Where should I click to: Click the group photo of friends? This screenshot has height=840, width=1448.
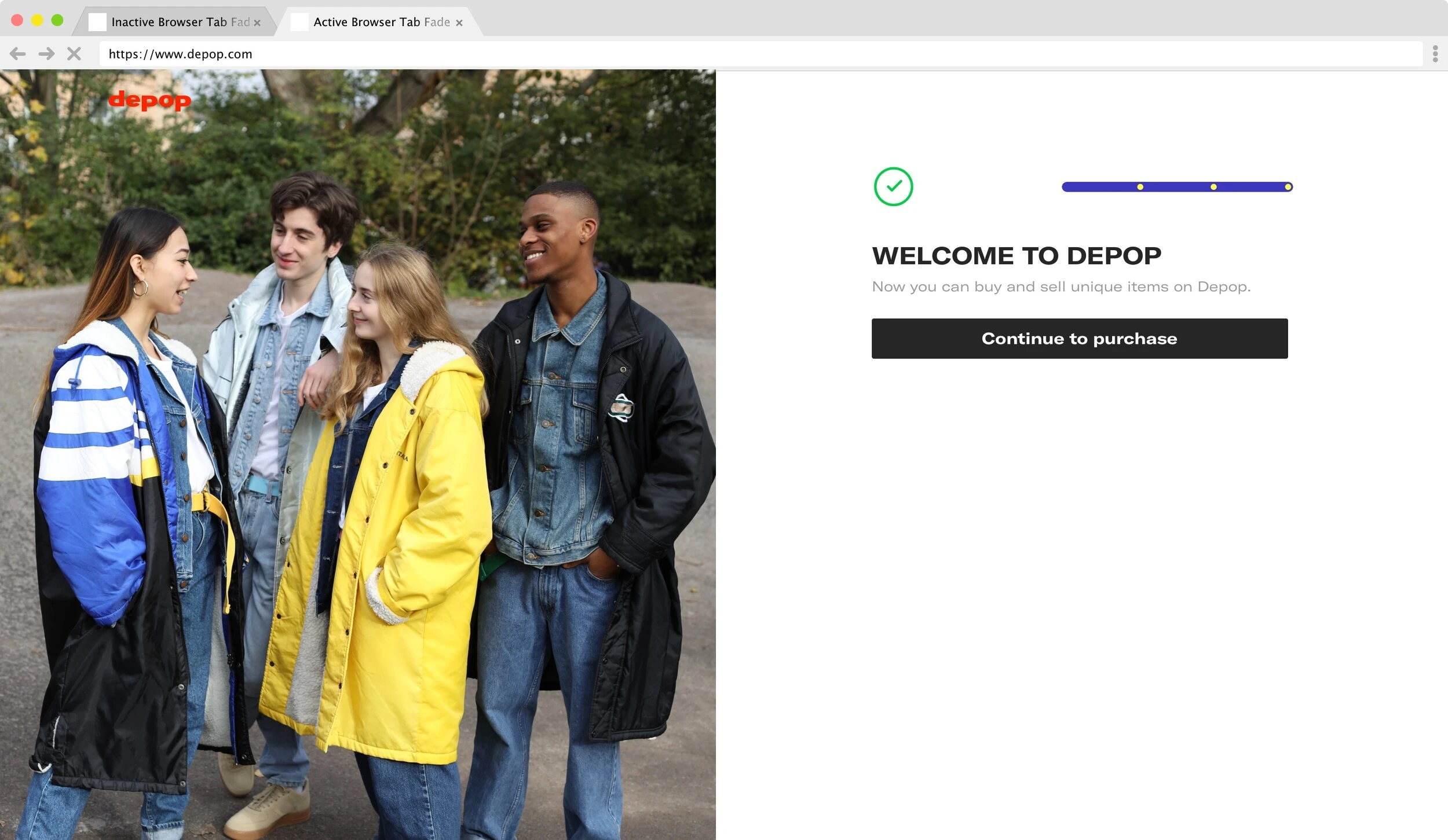pos(358,454)
